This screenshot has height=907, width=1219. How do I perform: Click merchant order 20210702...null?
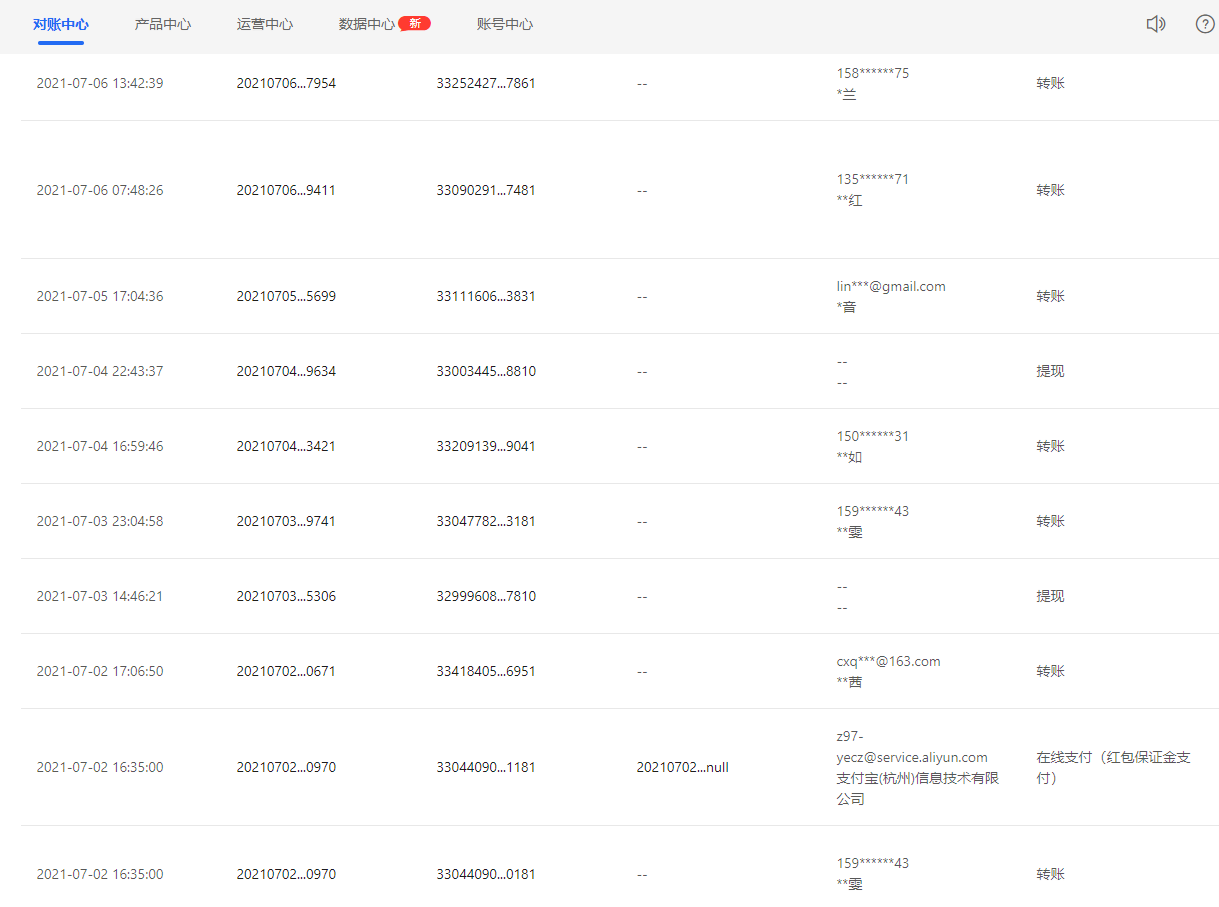pos(682,768)
